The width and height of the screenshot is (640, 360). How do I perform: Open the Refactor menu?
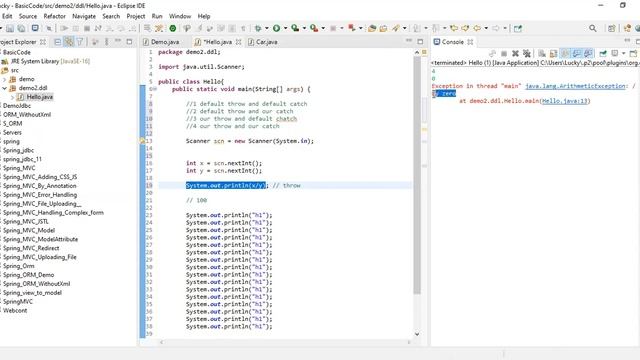[x=54, y=16]
